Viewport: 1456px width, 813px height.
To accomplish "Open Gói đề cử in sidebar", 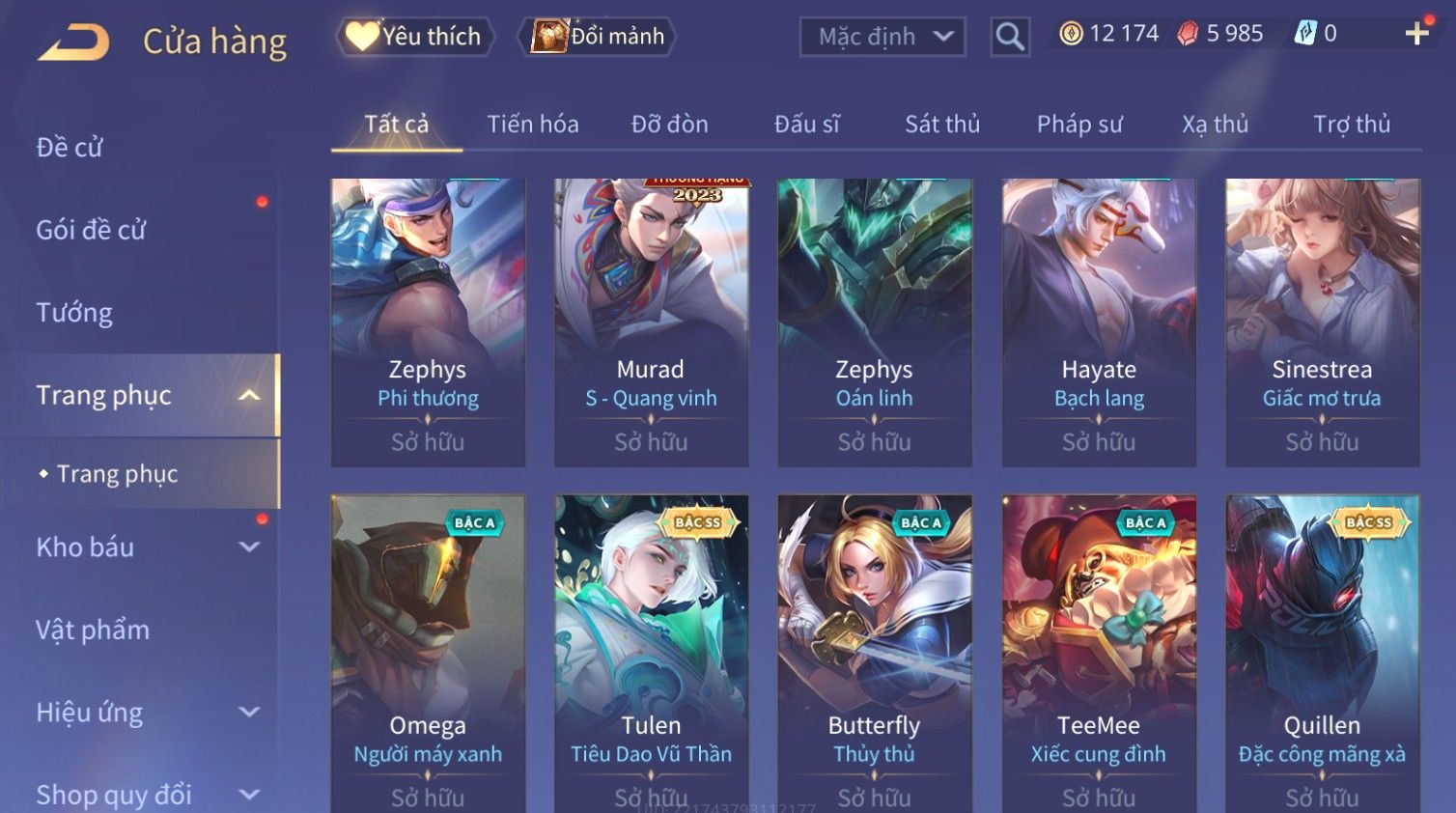I will click(91, 230).
